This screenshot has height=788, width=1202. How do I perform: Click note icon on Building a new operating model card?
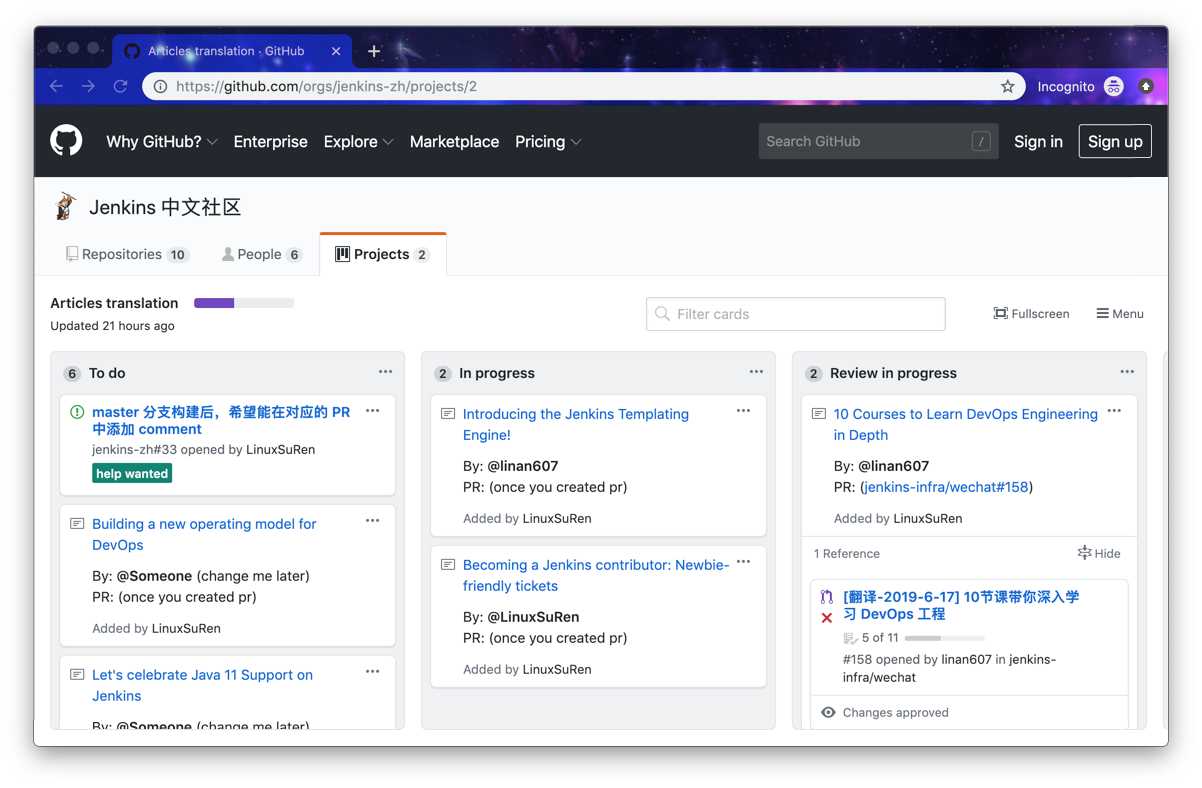[x=77, y=524]
